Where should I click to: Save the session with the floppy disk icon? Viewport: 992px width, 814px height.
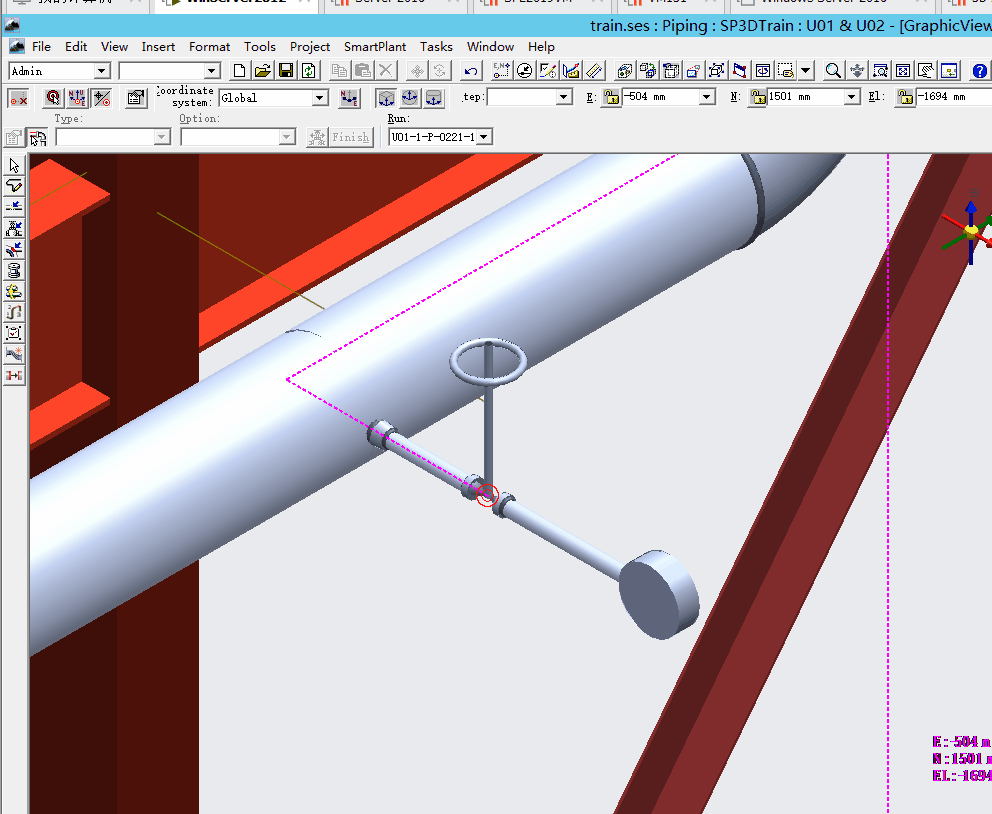285,71
